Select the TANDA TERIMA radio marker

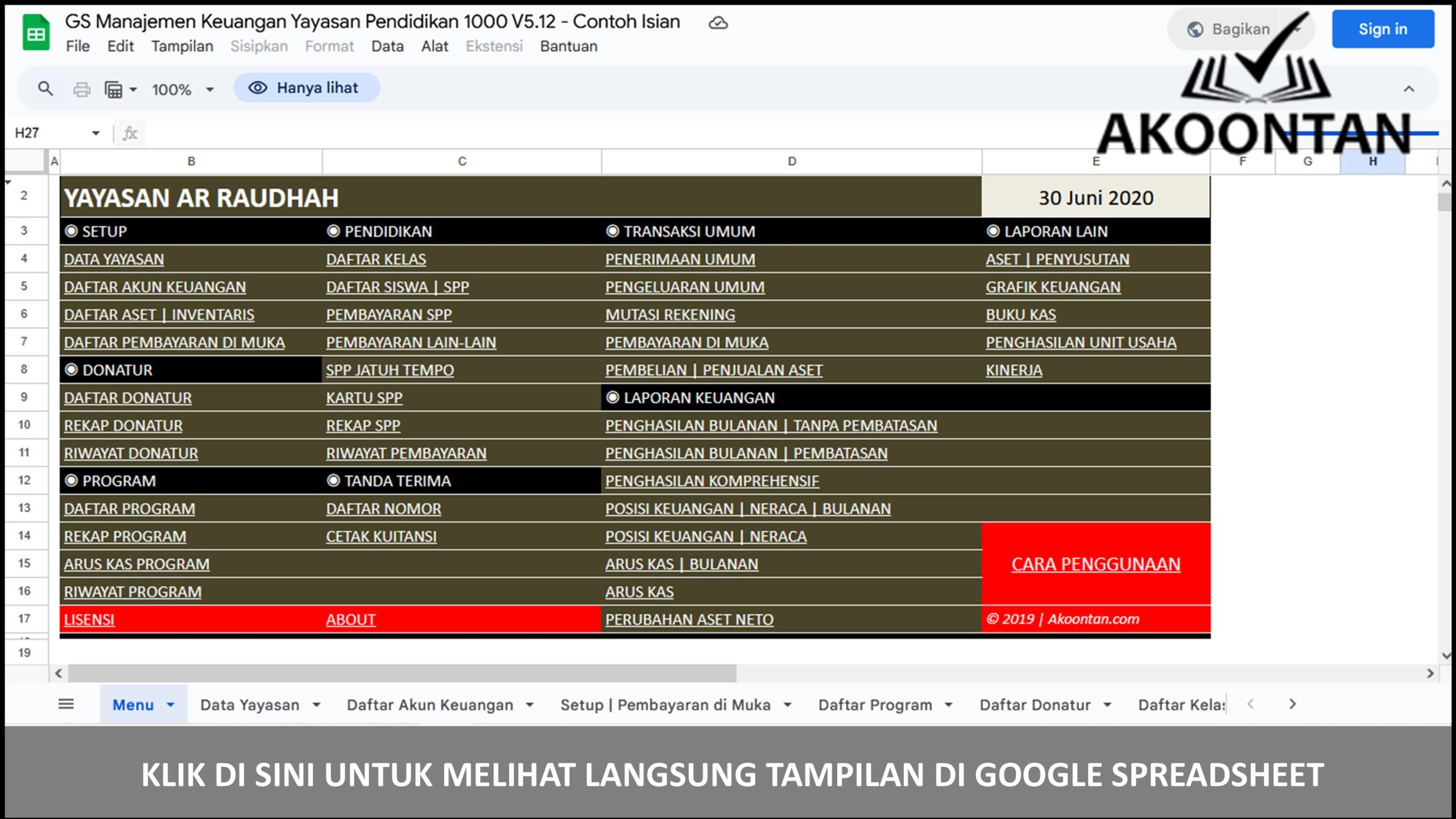click(x=332, y=481)
